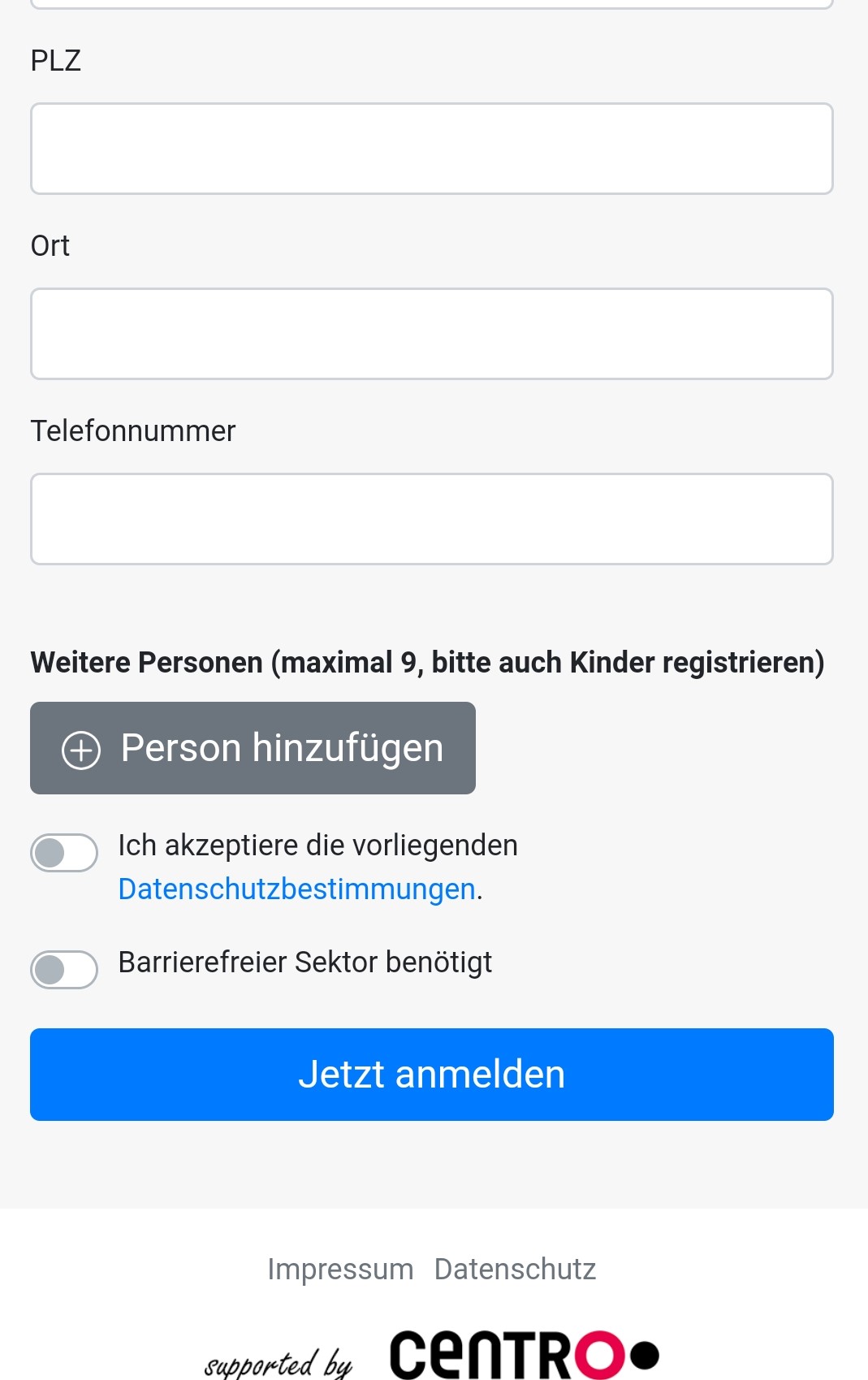
Task: Open the Impressum footer link
Action: coord(340,1269)
